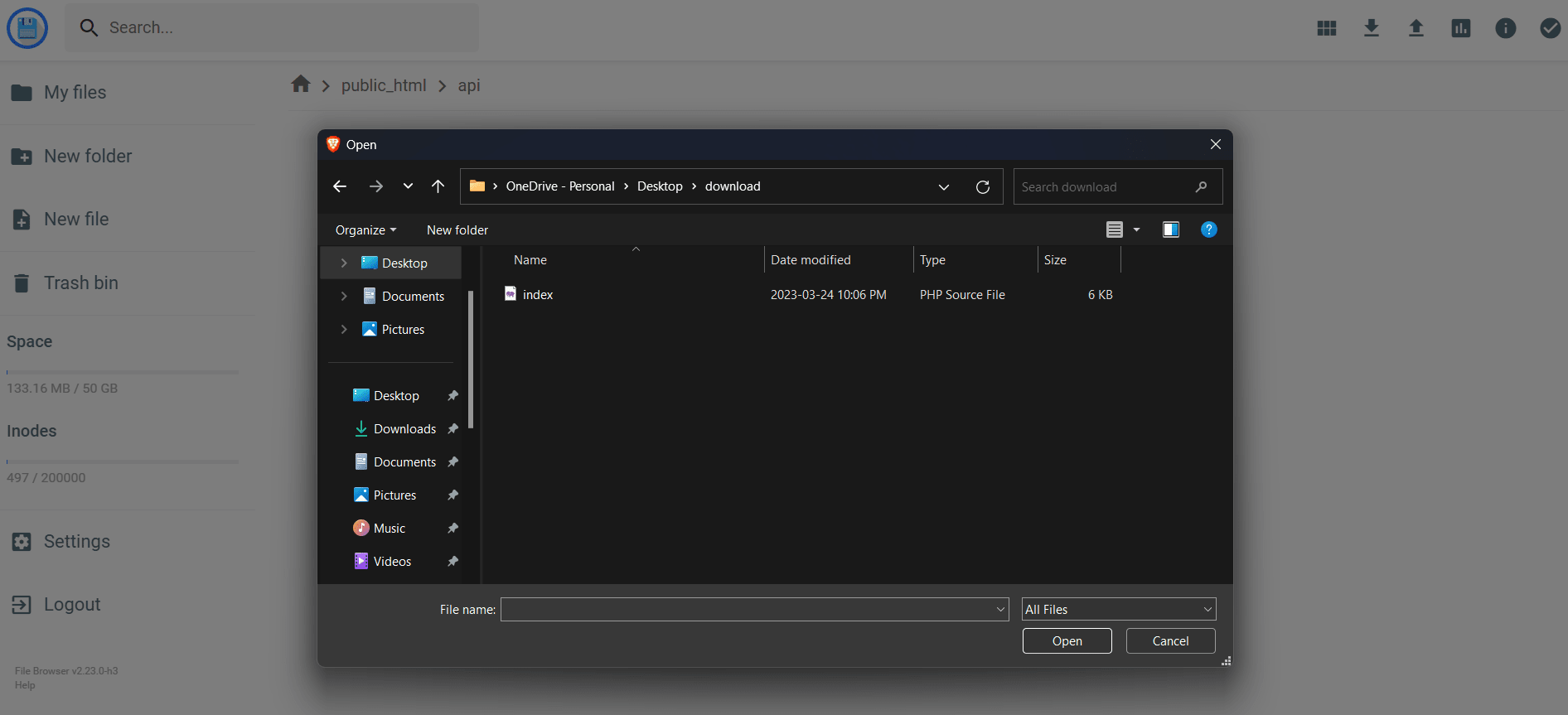Click the '2023-03-24 10:06 PM' date cell
Image resolution: width=1568 pixels, height=715 pixels.
828,294
